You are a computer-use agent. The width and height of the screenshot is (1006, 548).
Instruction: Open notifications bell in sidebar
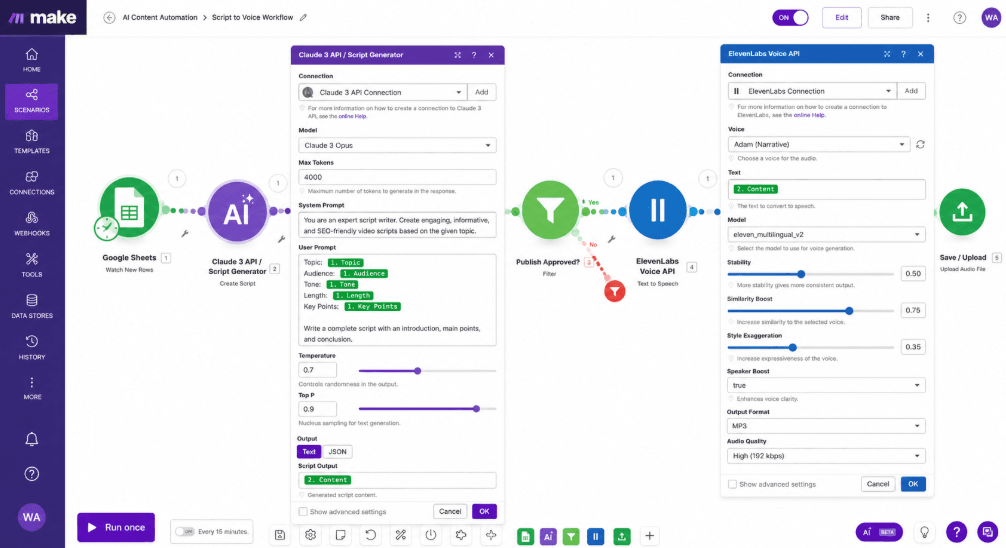point(31,439)
